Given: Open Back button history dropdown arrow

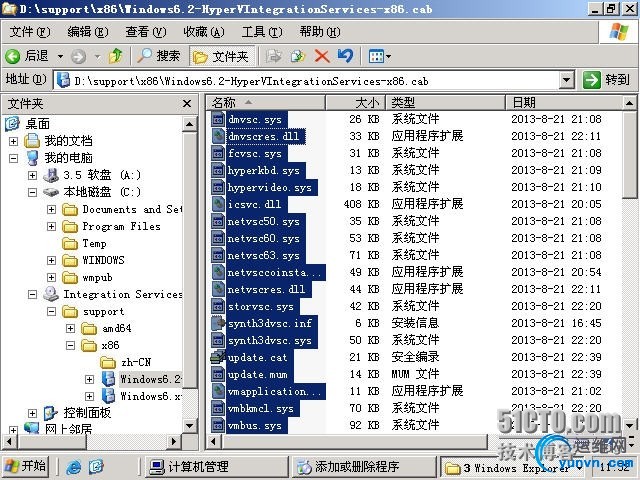Looking at the screenshot, I should pos(60,56).
